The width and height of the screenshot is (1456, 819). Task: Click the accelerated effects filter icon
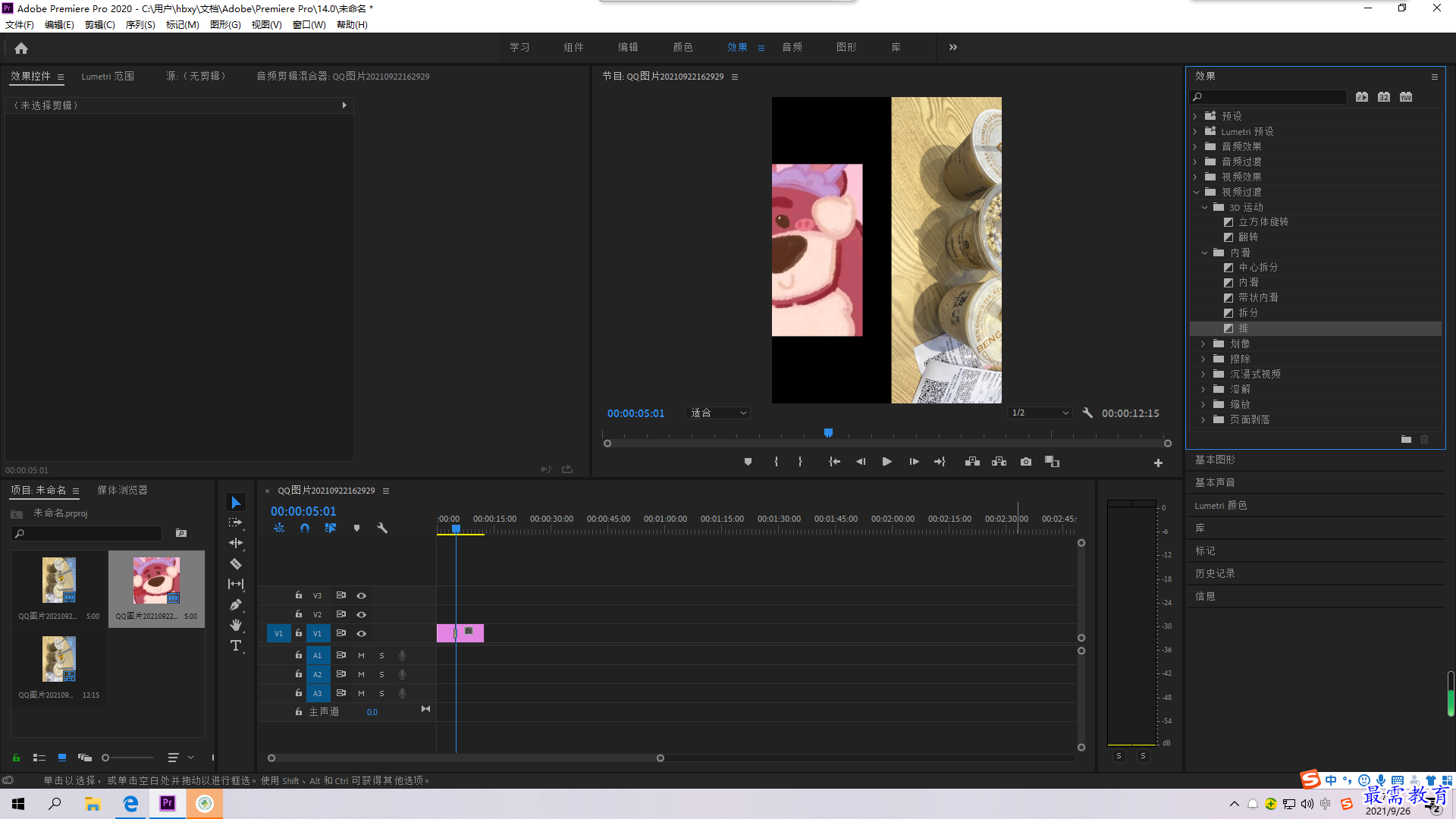click(1362, 97)
